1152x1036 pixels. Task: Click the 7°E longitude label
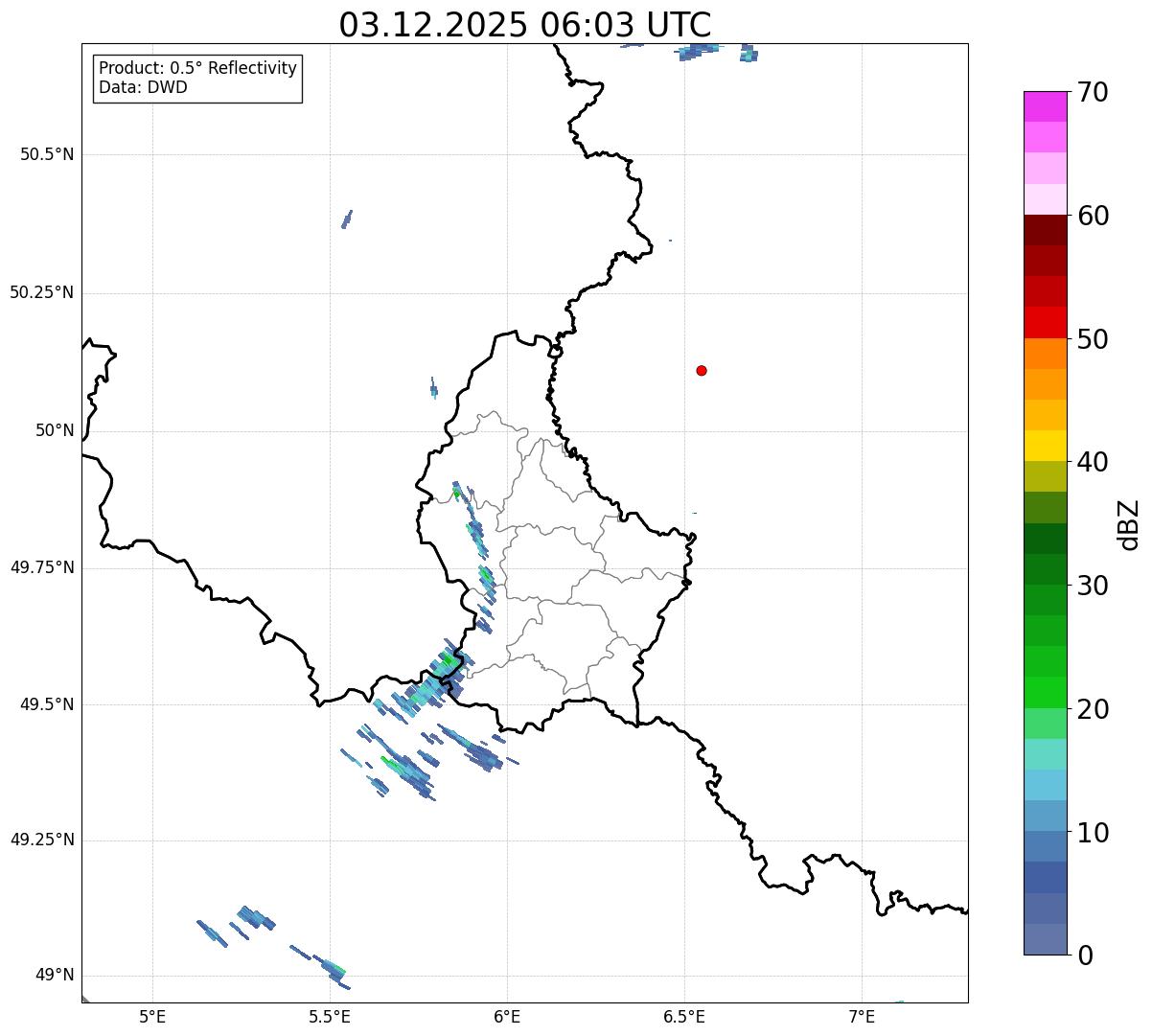pyautogui.click(x=862, y=1016)
